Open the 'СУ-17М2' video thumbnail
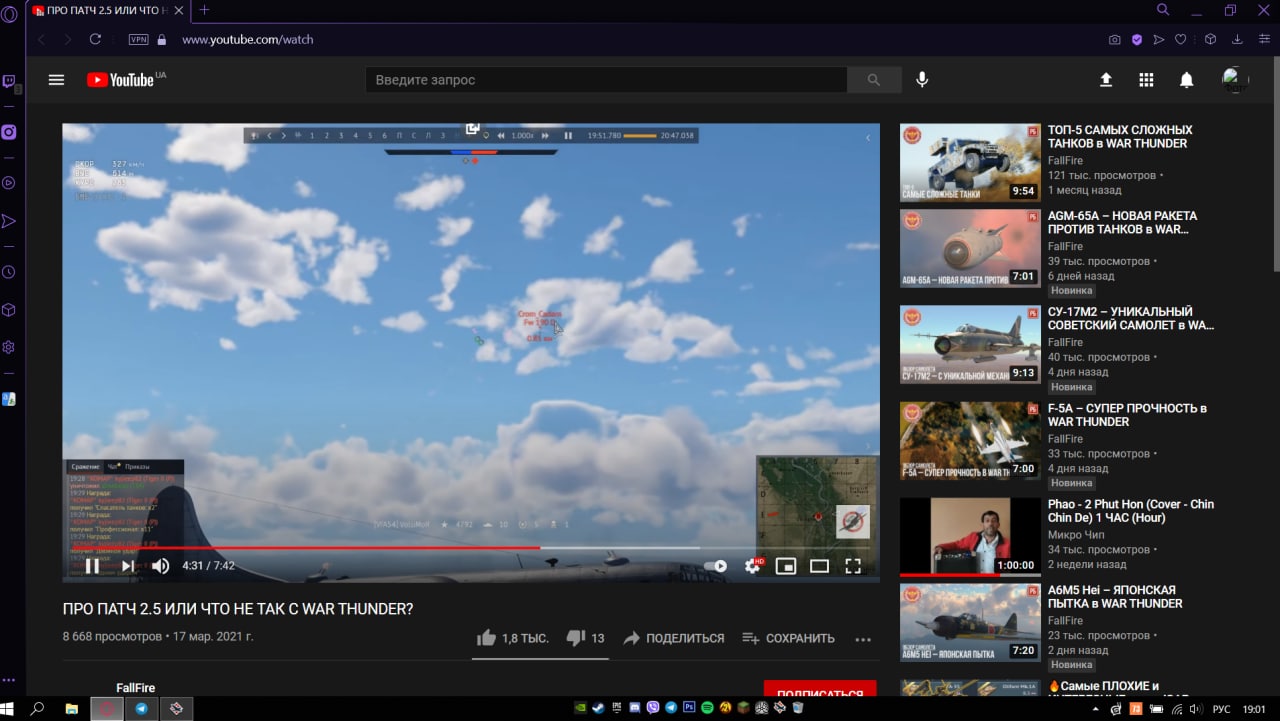This screenshot has height=721, width=1280. click(x=970, y=345)
